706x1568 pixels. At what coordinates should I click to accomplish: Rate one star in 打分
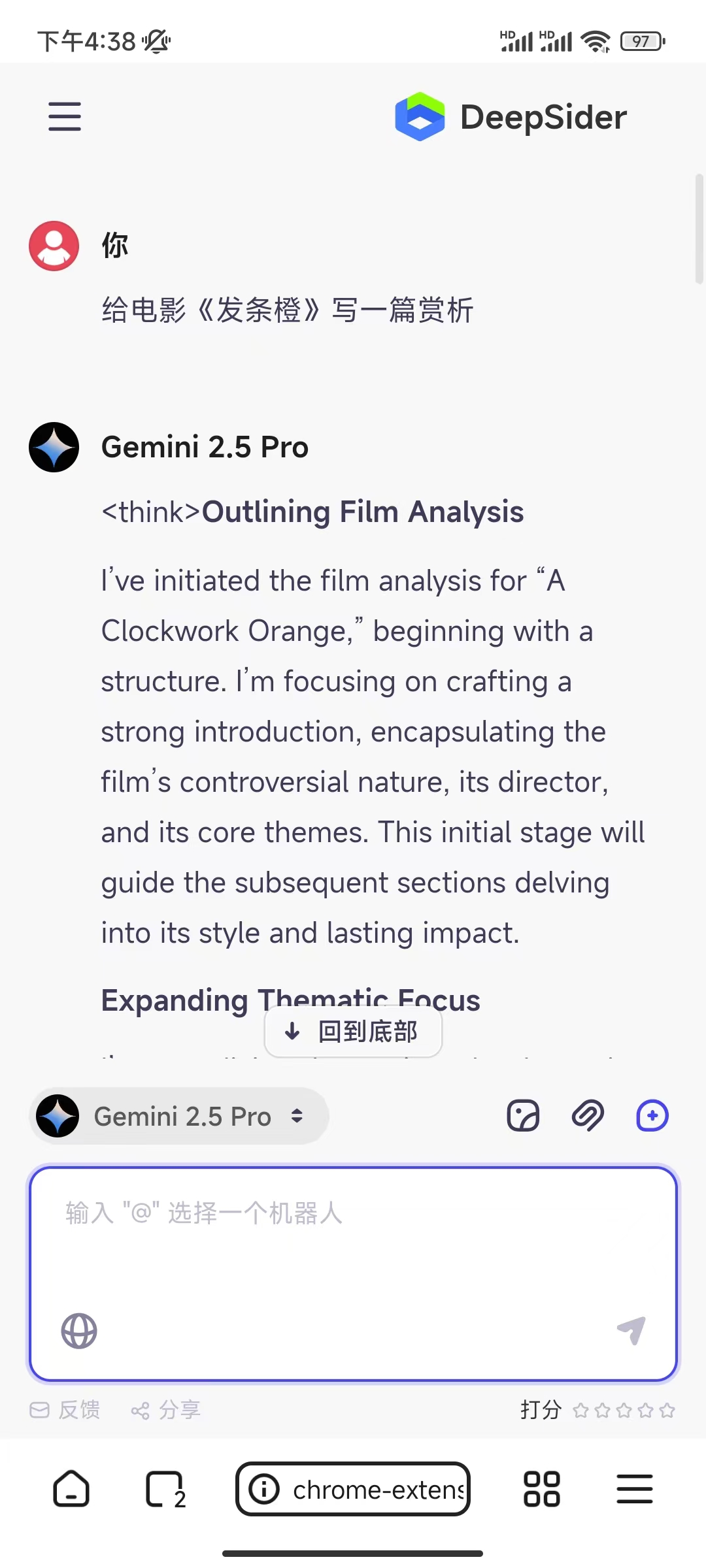580,1411
